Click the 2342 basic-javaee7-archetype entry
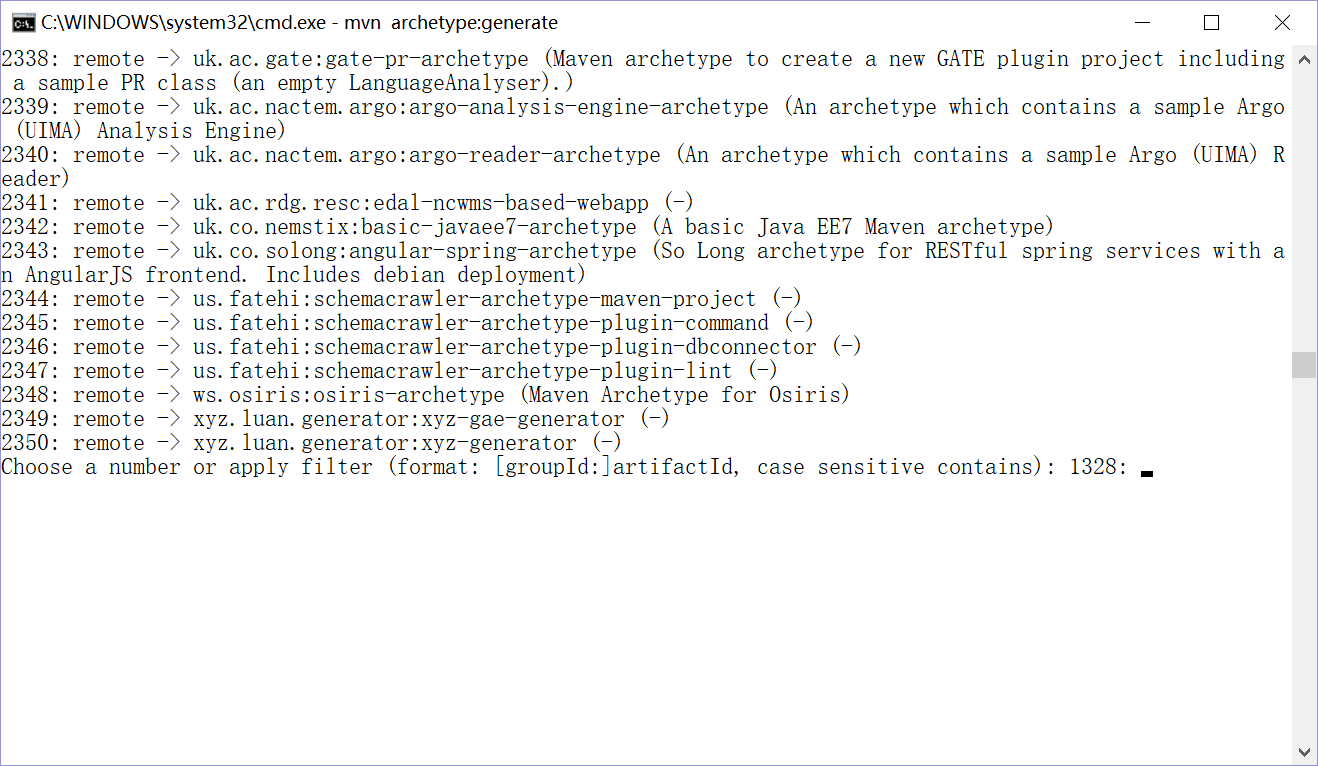 (527, 227)
